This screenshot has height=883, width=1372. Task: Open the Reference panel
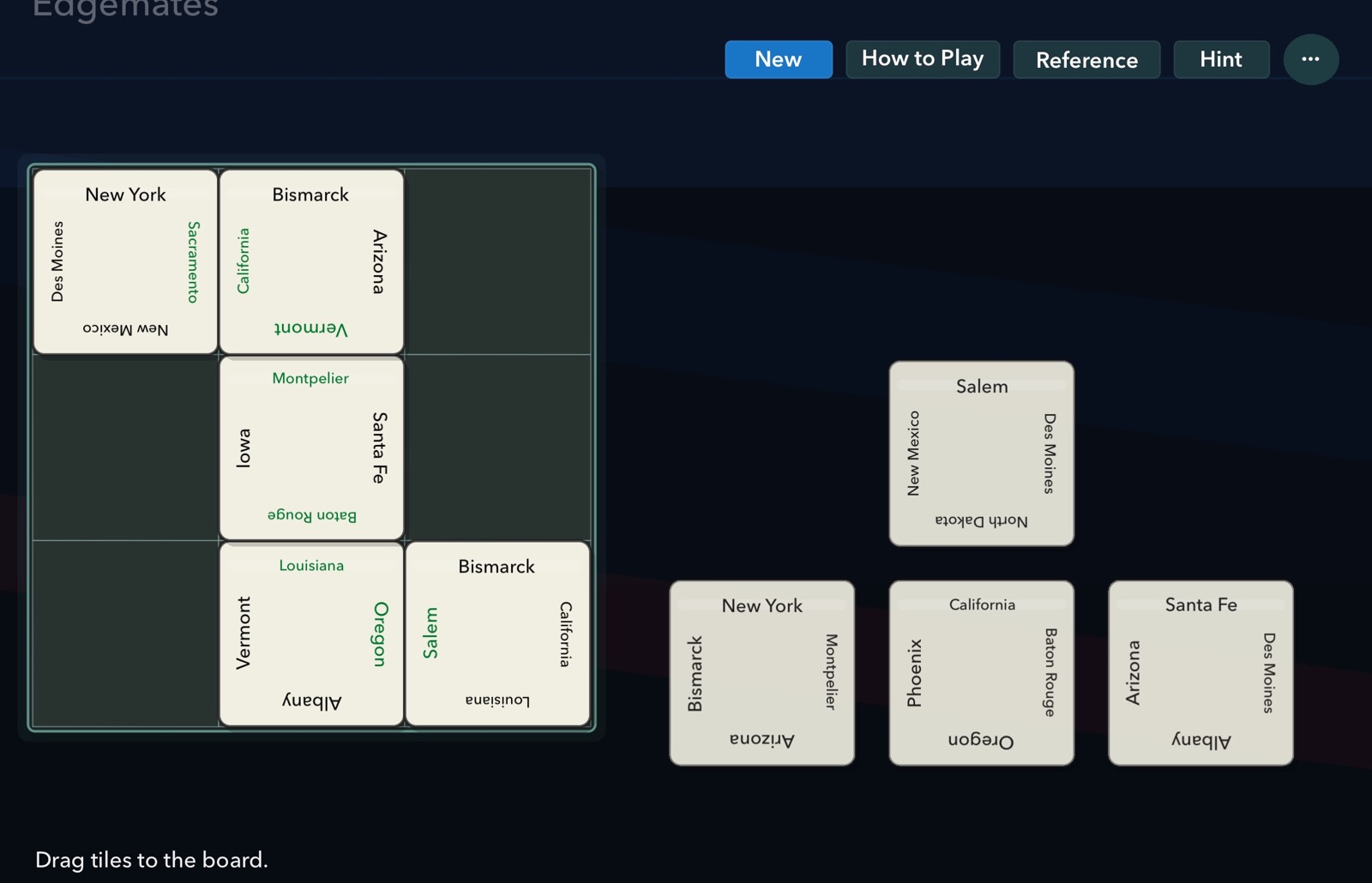1086,60
